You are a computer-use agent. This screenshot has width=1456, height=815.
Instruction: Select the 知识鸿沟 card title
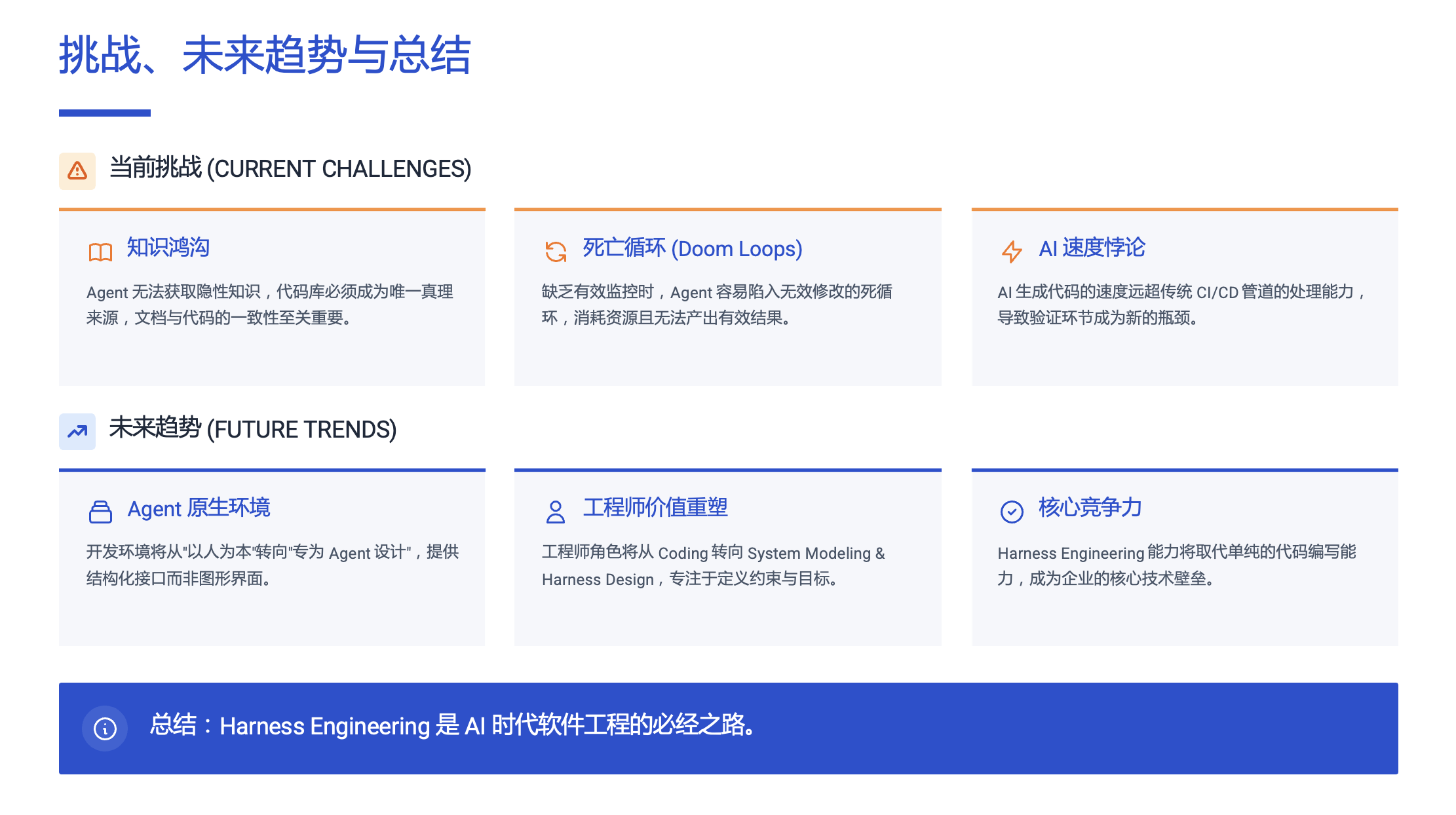(168, 248)
